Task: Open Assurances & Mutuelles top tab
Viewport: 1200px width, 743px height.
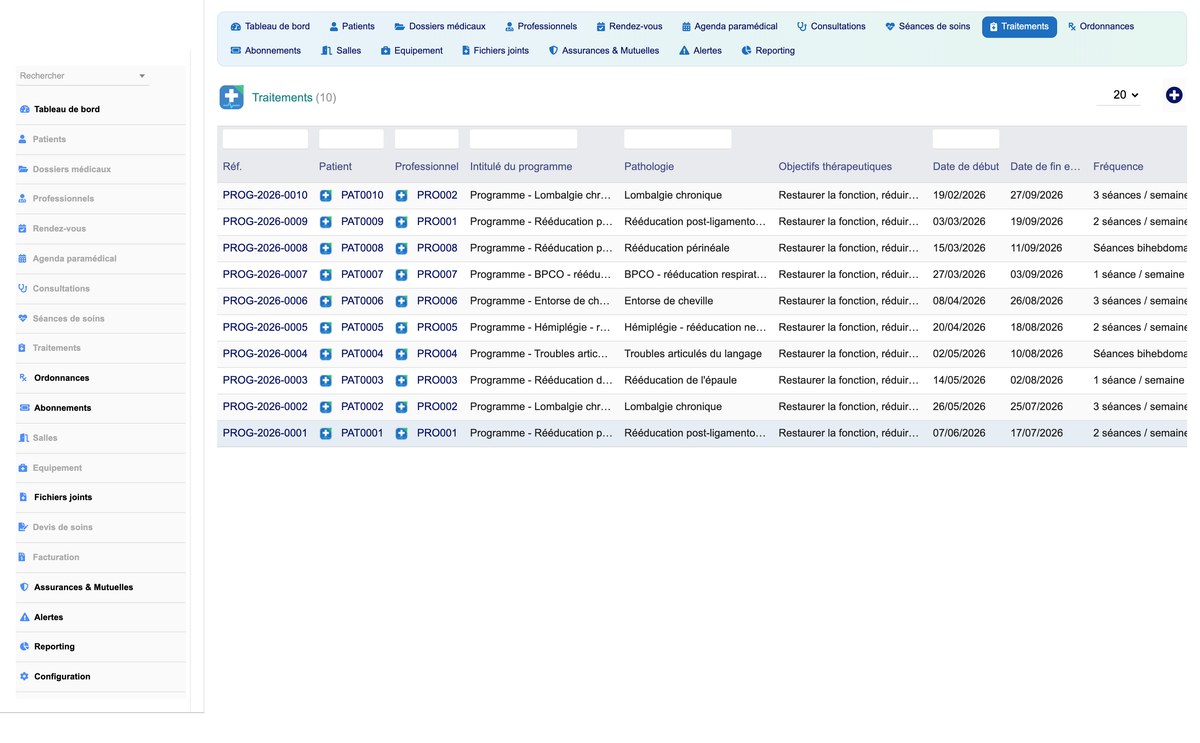Action: [x=604, y=50]
